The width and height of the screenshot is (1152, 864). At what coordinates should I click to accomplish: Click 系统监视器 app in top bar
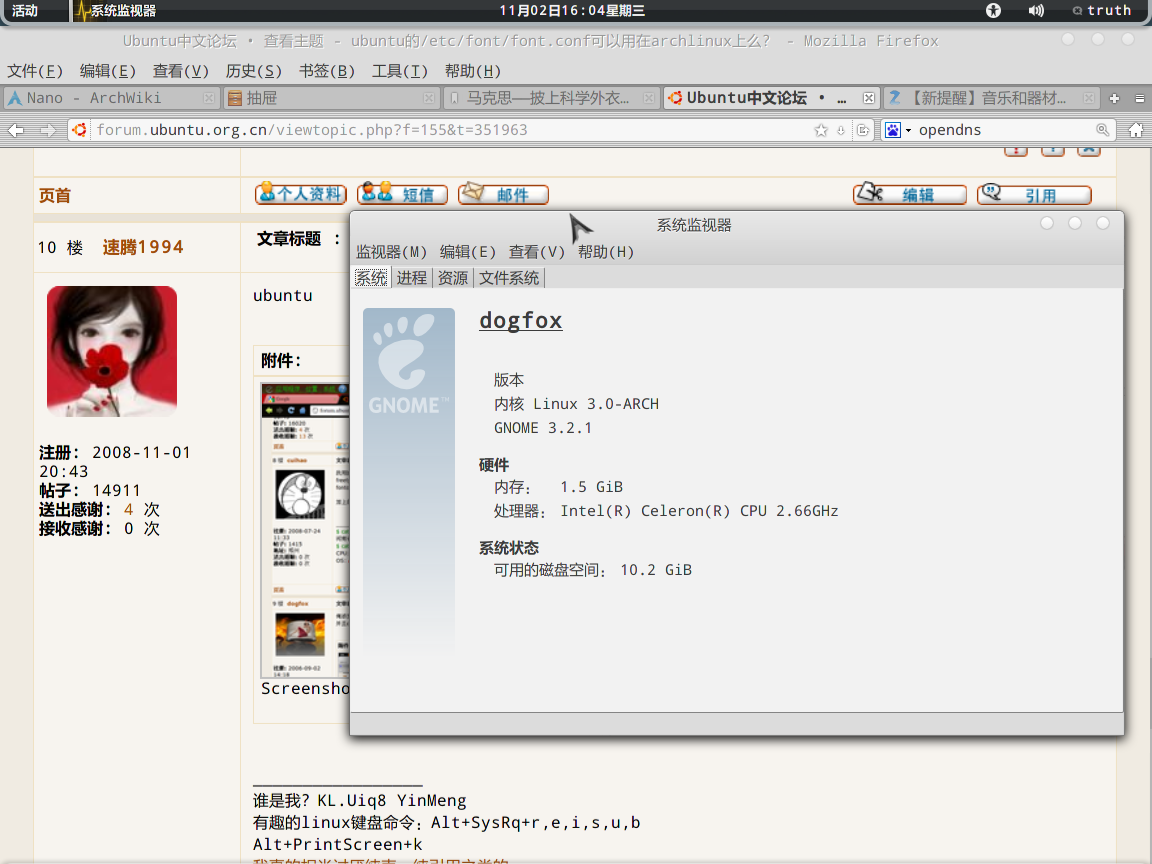[x=115, y=10]
